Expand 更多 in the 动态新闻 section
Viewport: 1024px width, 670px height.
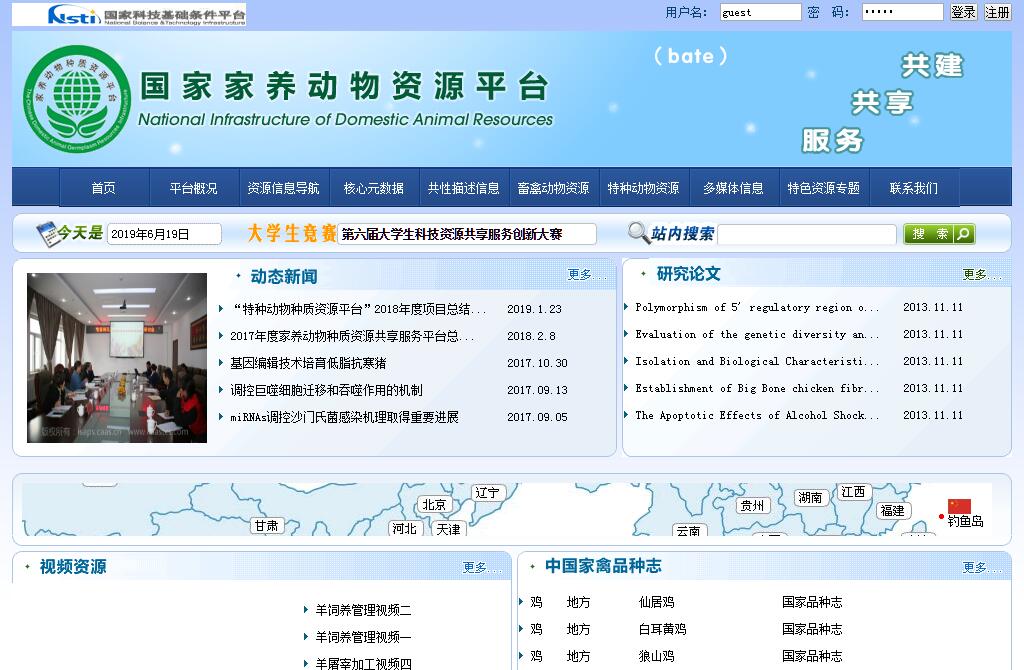581,274
